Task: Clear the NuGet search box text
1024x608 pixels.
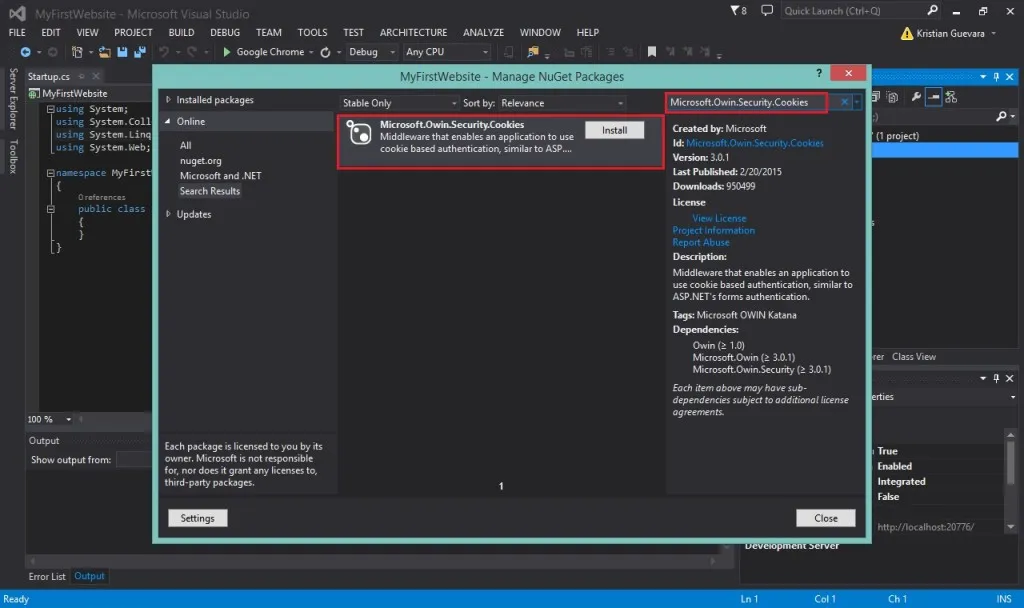Action: [x=844, y=103]
